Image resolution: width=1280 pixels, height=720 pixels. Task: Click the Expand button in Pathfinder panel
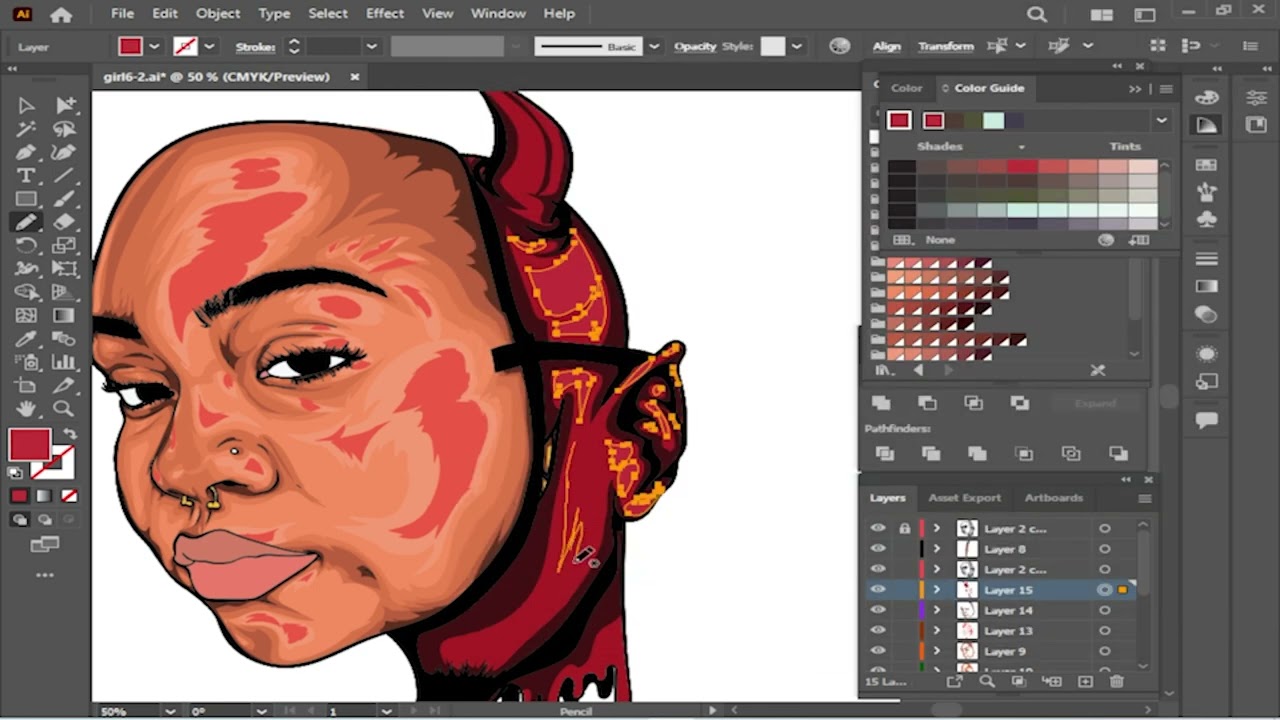coord(1095,403)
